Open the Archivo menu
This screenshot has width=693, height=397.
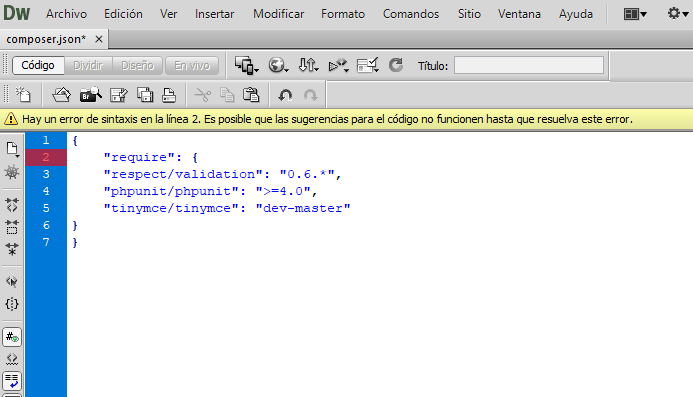(x=66, y=14)
